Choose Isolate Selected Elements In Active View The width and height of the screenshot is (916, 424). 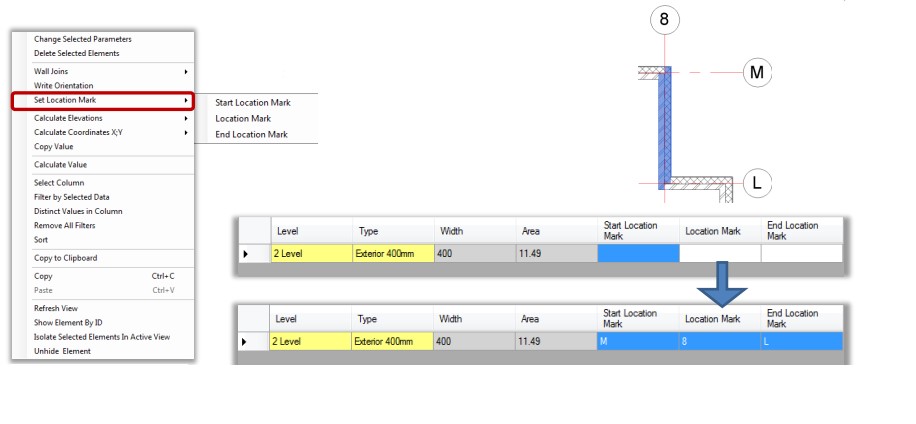101,337
